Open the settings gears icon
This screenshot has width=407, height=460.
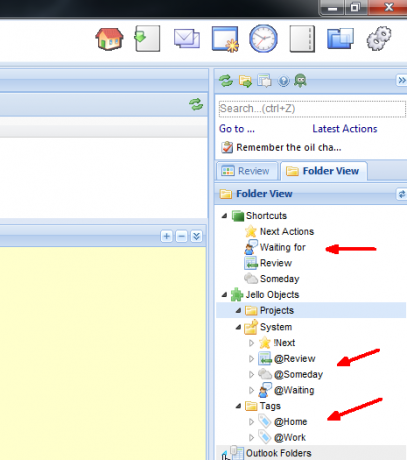379,39
